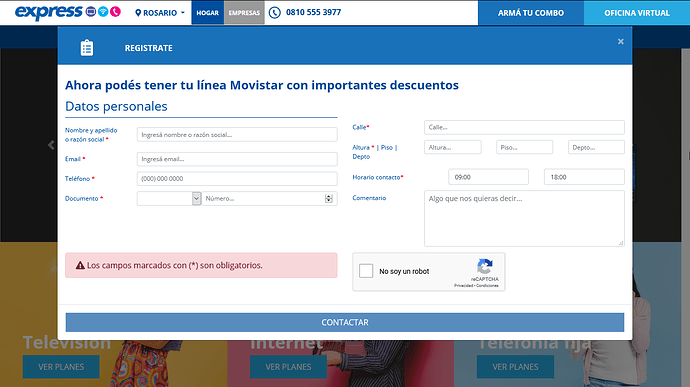Screen dimensions: 690x387
Task: Open Oficina Virtual
Action: (637, 13)
